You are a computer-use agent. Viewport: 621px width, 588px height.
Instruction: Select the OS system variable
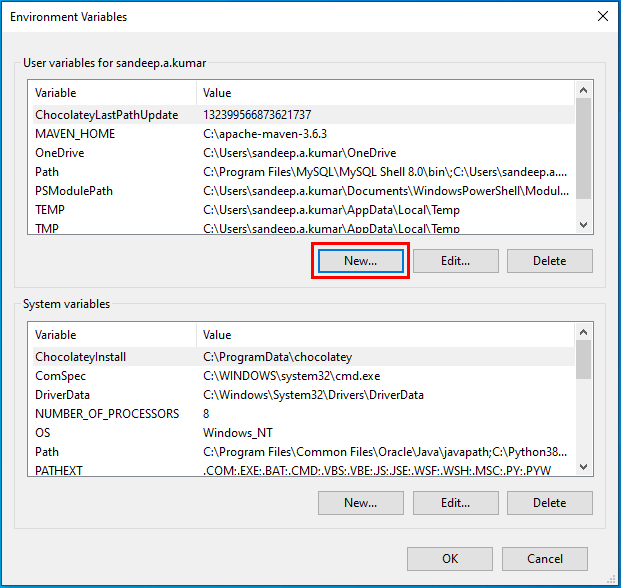303,433
